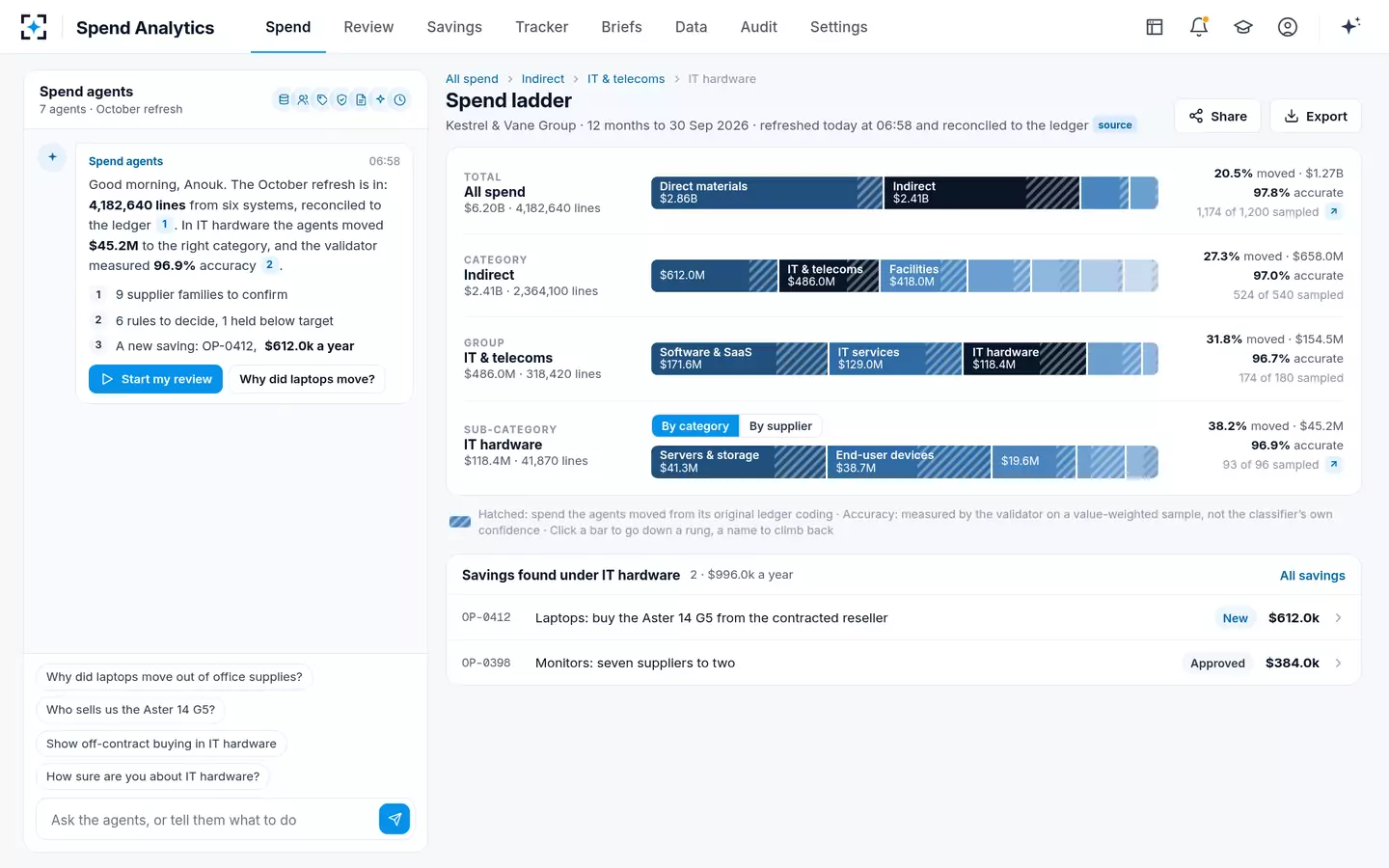The image size is (1389, 868).
Task: Click Why did laptops move? button
Action: pyautogui.click(x=307, y=379)
